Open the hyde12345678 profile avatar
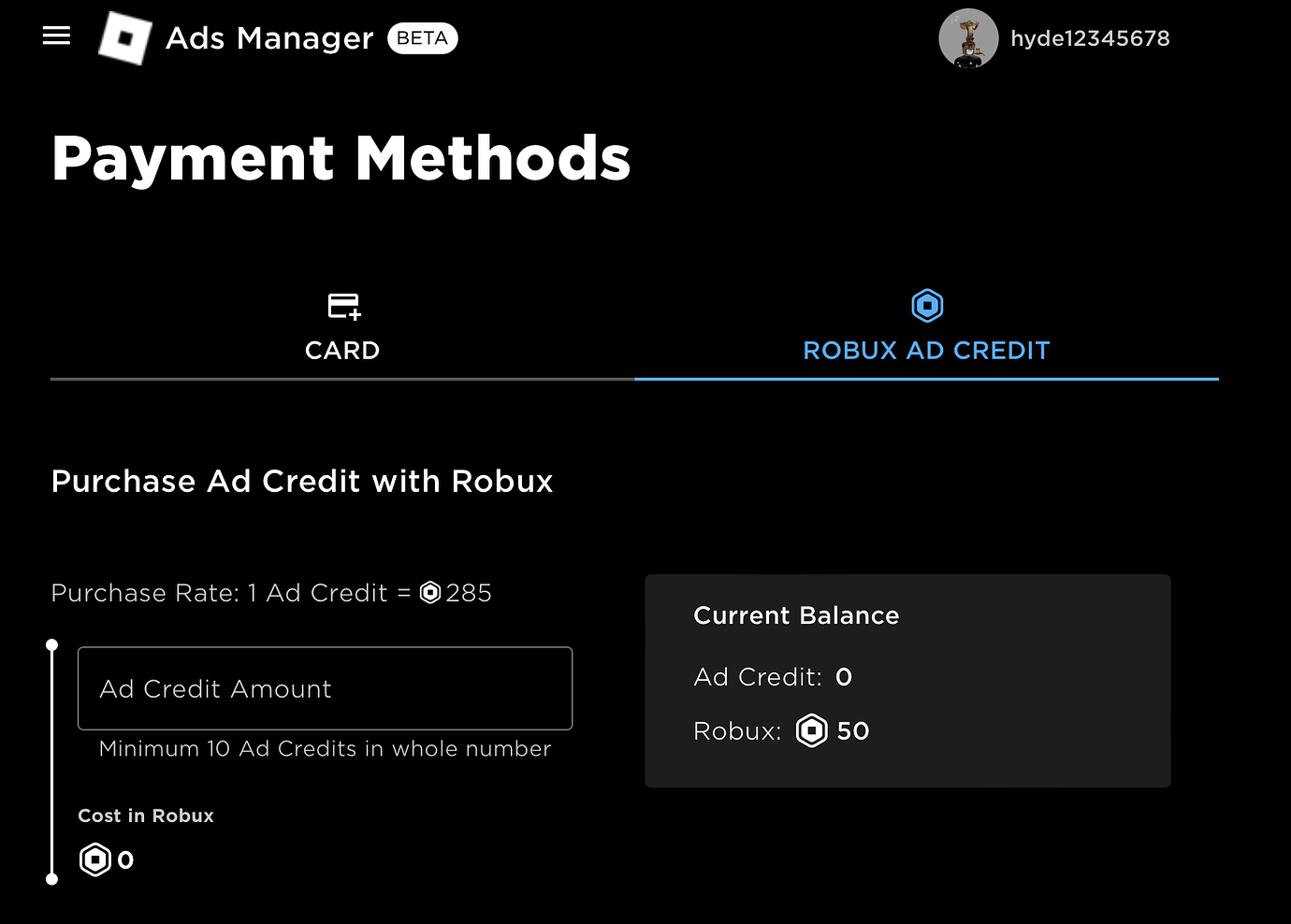The width and height of the screenshot is (1291, 924). tap(968, 38)
